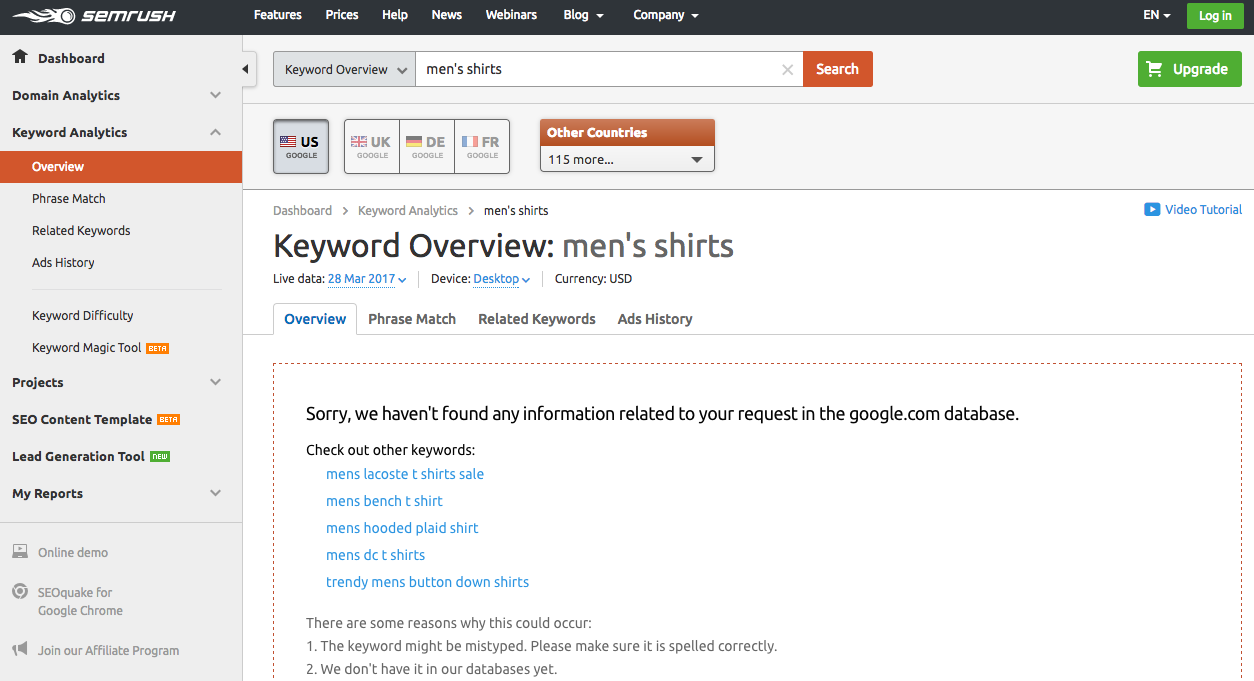Screen dimensions: 1254x681
Task: Click the 'mens hooded plaid shirt' link
Action: 402,529
